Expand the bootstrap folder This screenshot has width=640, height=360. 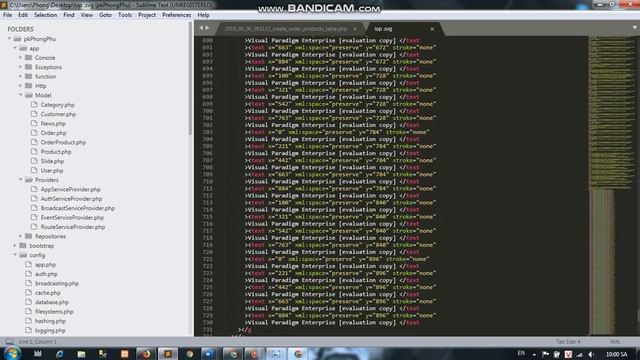(x=15, y=246)
